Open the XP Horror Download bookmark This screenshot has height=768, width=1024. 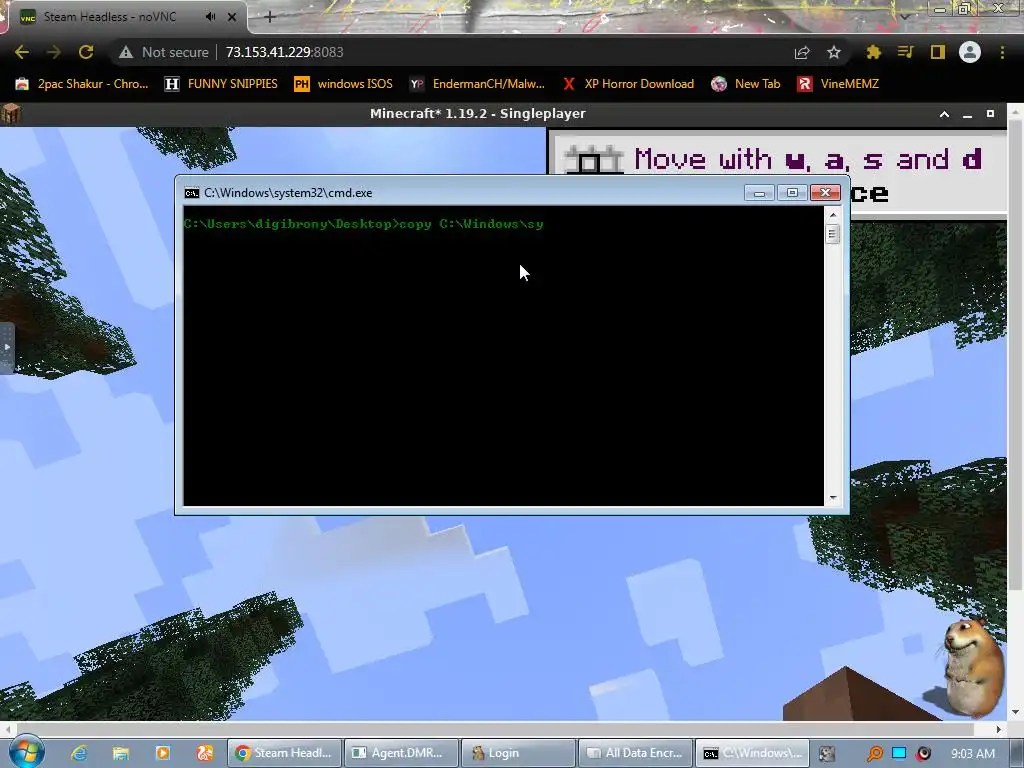(x=629, y=84)
